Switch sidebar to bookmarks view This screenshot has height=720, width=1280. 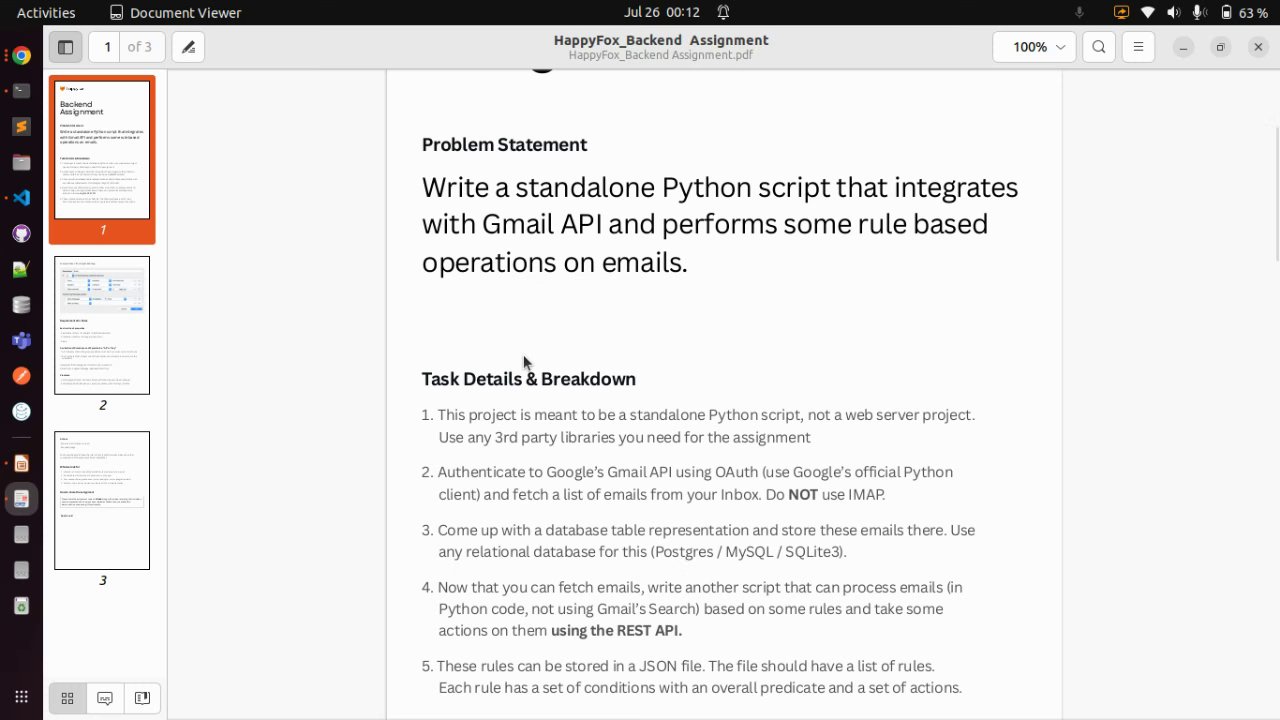[142, 698]
